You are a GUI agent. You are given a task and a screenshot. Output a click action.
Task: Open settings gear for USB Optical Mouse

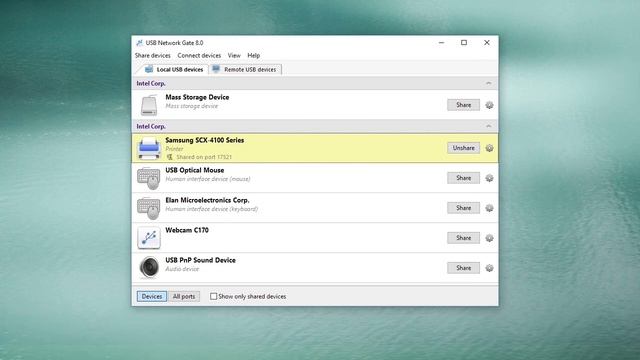(x=489, y=178)
